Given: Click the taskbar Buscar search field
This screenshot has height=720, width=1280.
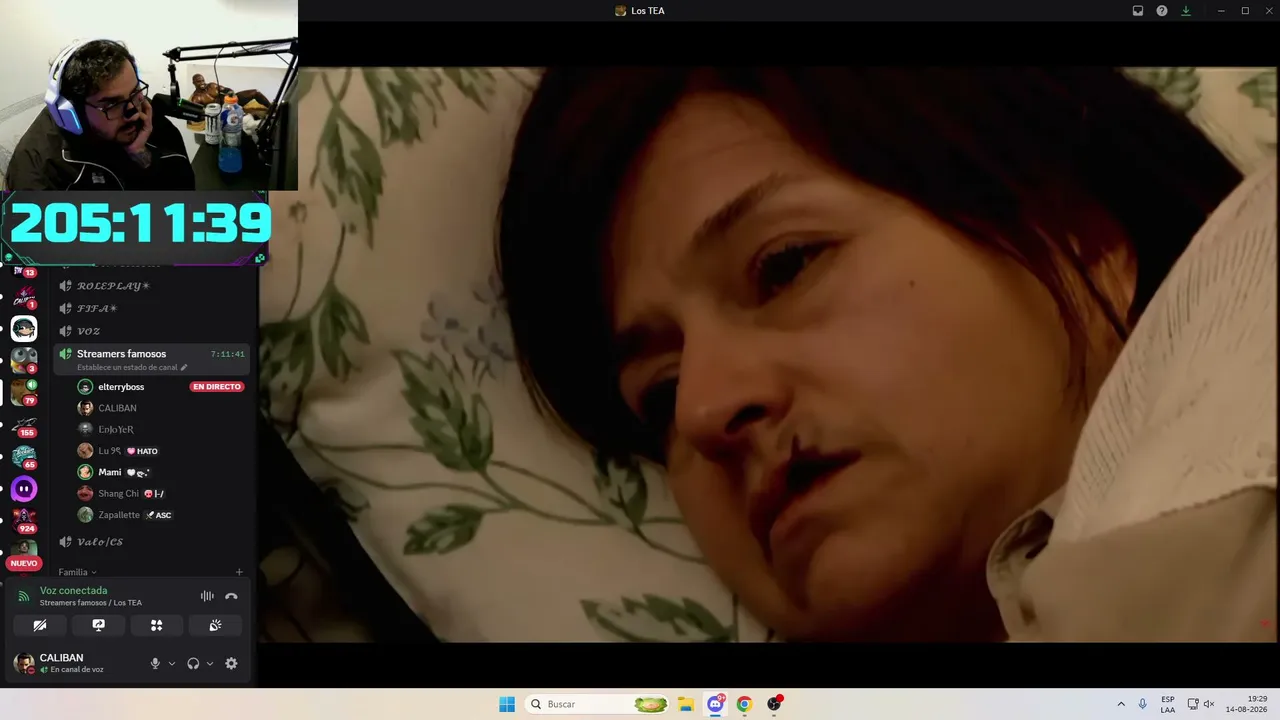Looking at the screenshot, I should [597, 704].
